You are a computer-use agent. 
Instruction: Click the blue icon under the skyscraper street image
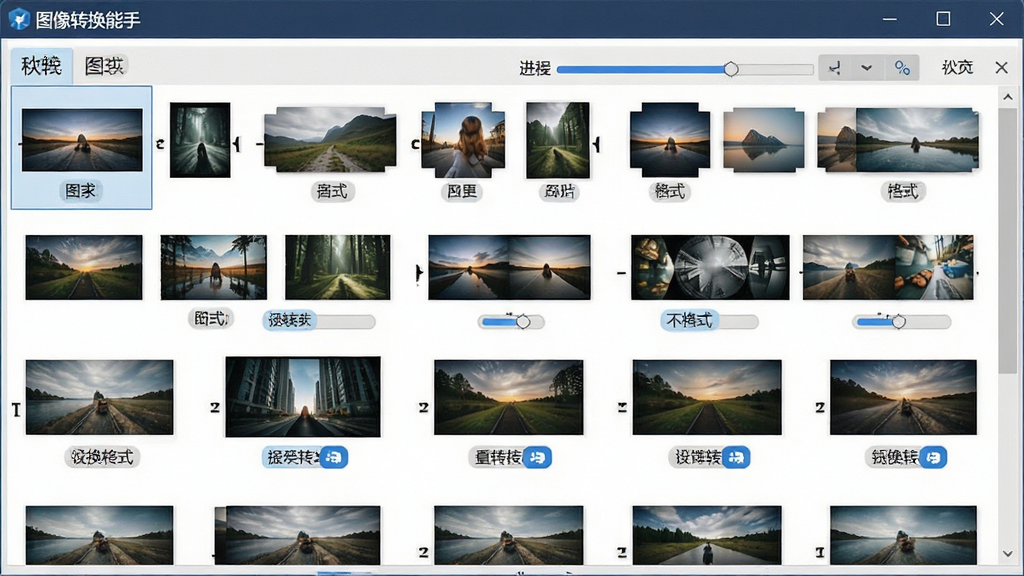pyautogui.click(x=334, y=457)
